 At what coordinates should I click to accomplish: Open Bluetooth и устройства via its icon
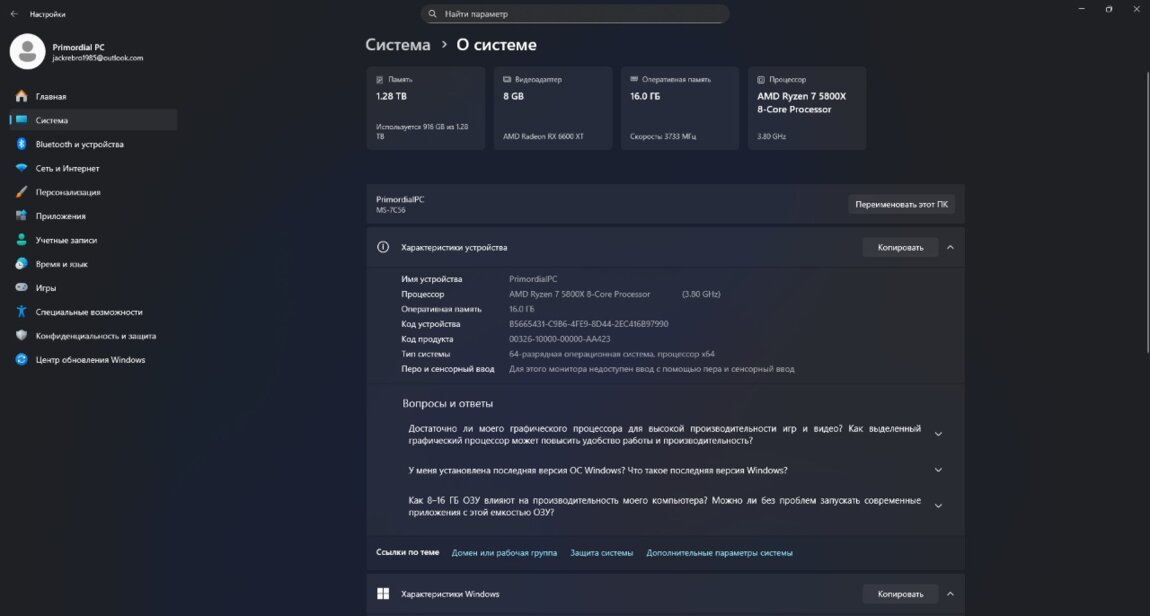(x=21, y=144)
